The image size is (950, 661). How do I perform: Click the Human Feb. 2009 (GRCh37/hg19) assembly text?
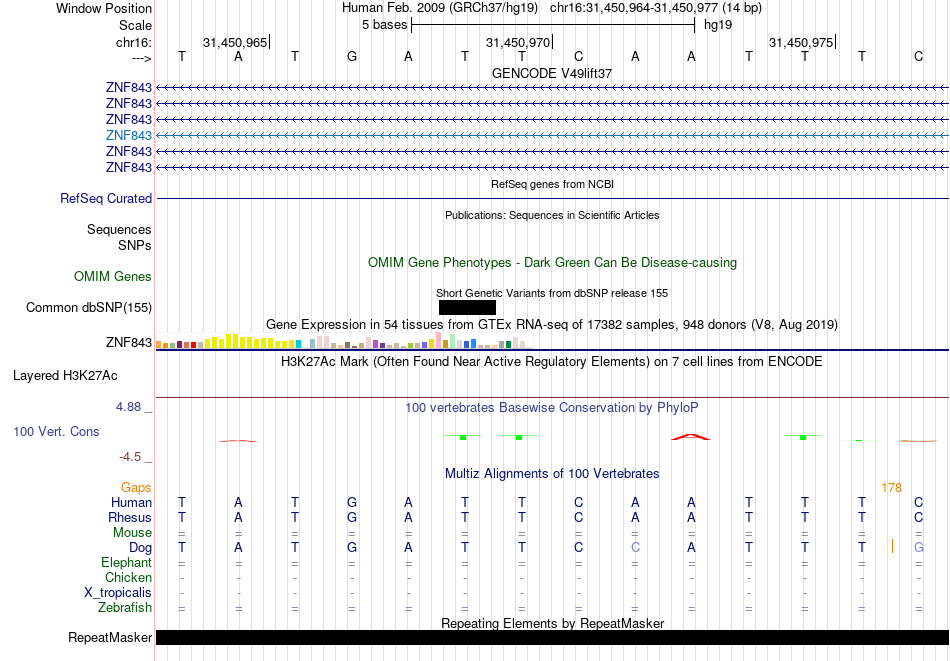pyautogui.click(x=440, y=8)
